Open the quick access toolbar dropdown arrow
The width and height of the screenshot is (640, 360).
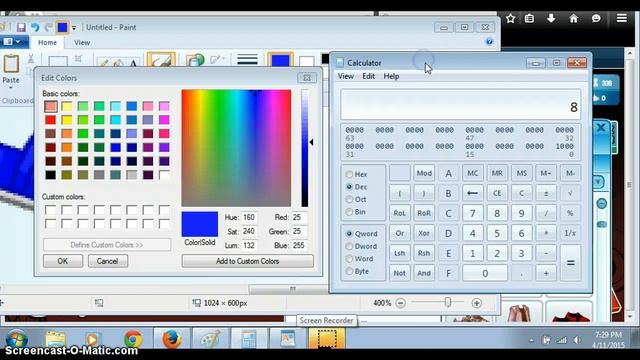[74, 28]
